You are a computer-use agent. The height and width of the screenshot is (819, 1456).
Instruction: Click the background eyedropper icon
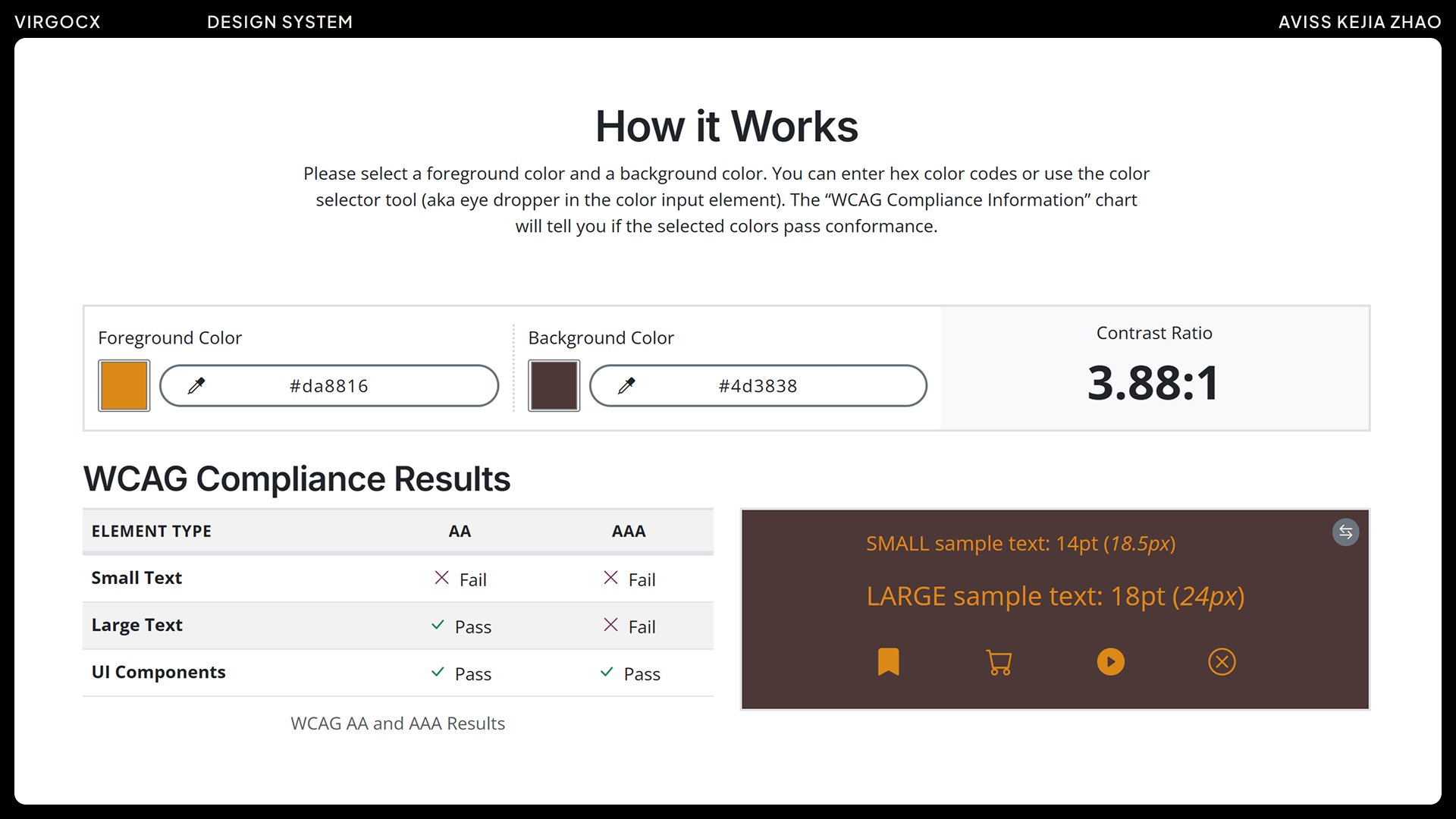click(x=626, y=386)
